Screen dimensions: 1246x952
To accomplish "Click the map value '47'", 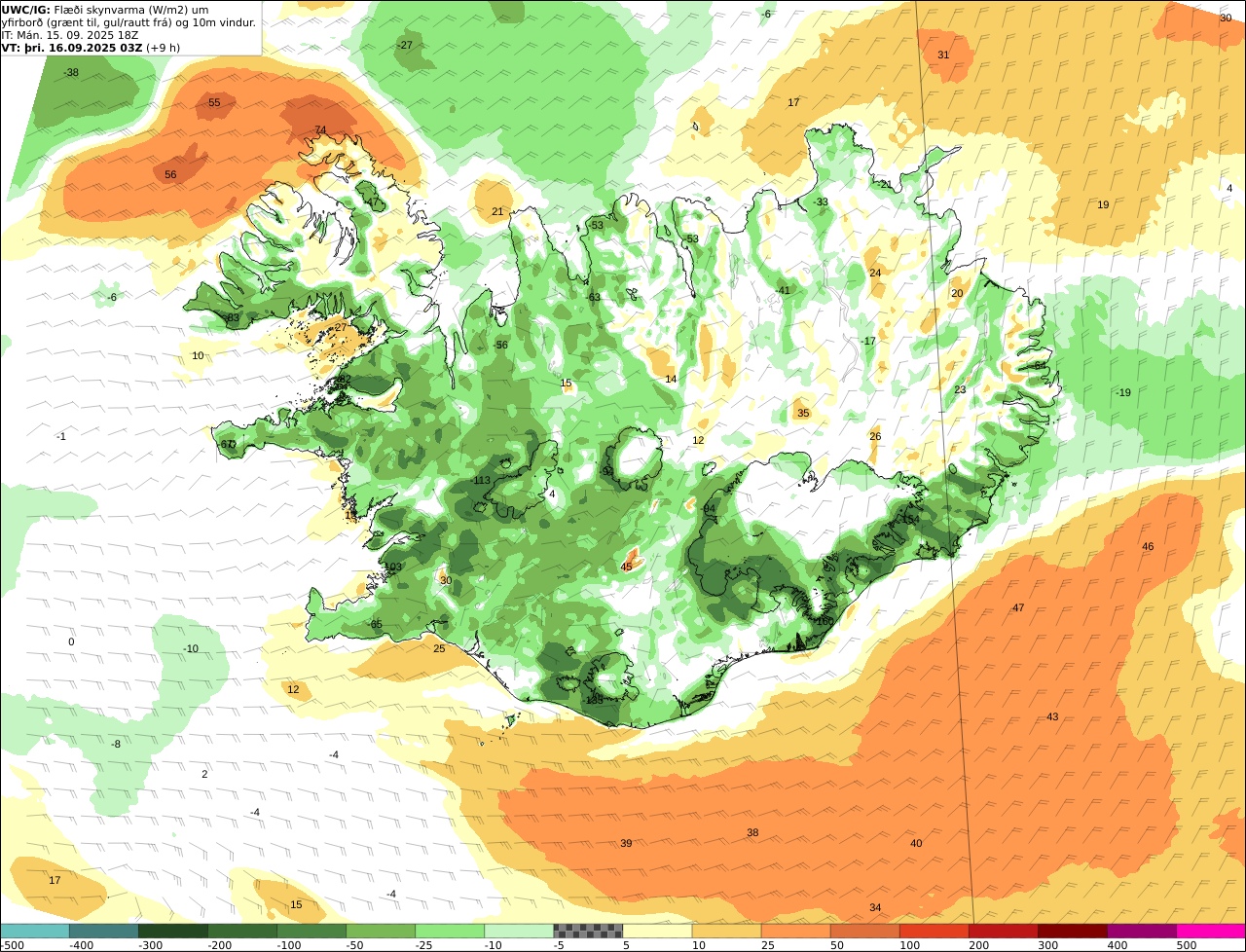I will [1018, 608].
